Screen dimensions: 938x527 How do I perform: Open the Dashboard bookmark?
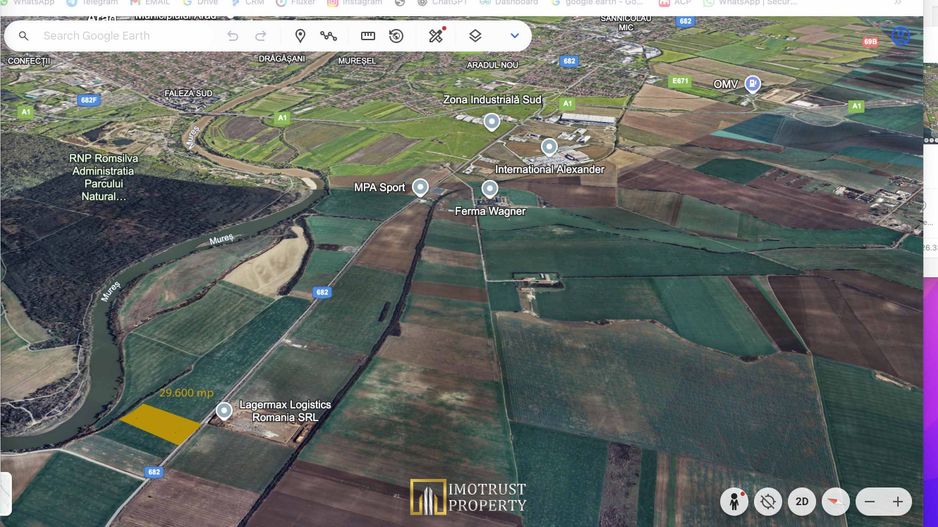509,3
